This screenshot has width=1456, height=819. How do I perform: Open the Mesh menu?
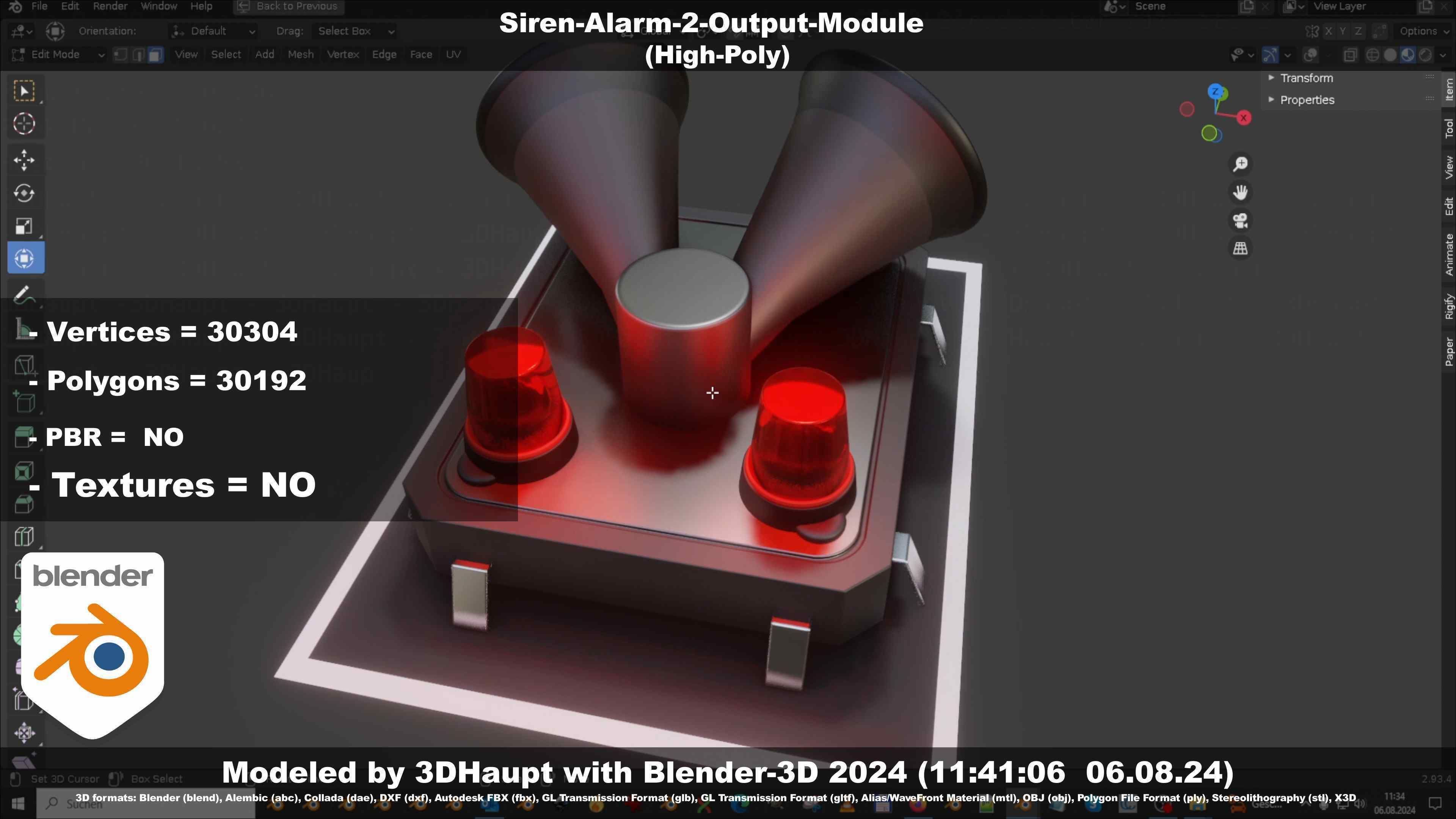pos(300,55)
